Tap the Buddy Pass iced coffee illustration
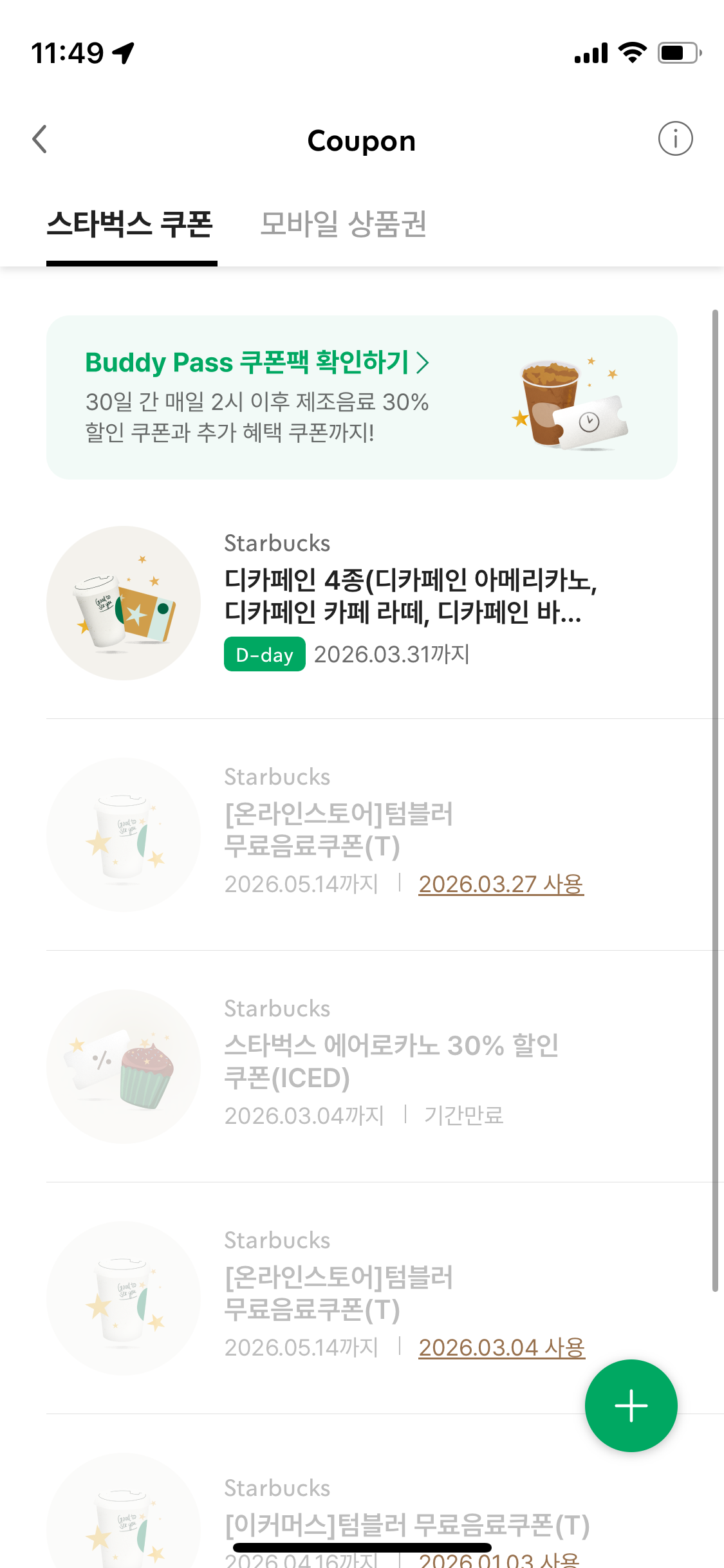 (569, 404)
